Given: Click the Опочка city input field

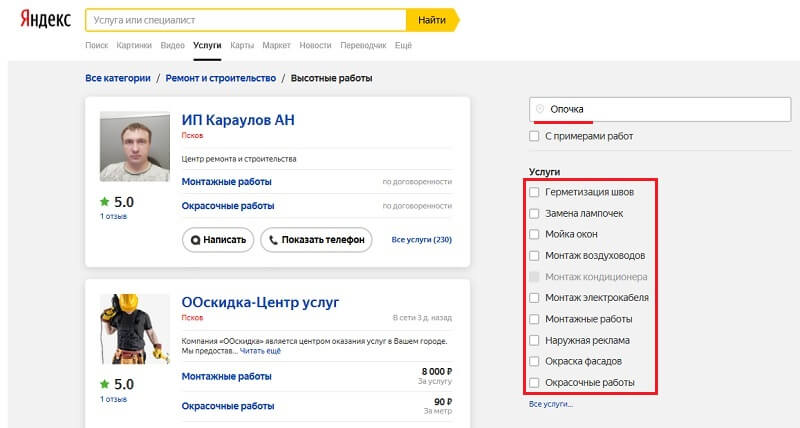Looking at the screenshot, I should 660,109.
